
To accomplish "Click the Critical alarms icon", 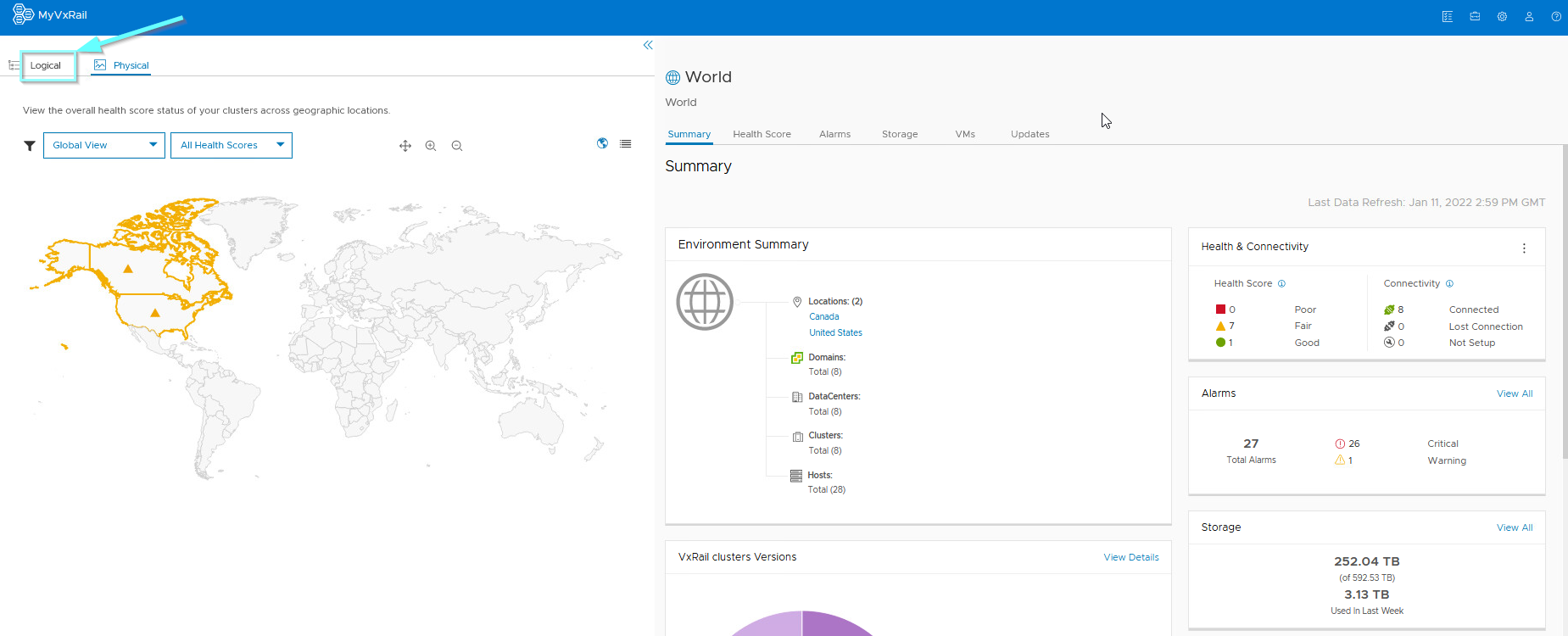I will (x=1340, y=444).
